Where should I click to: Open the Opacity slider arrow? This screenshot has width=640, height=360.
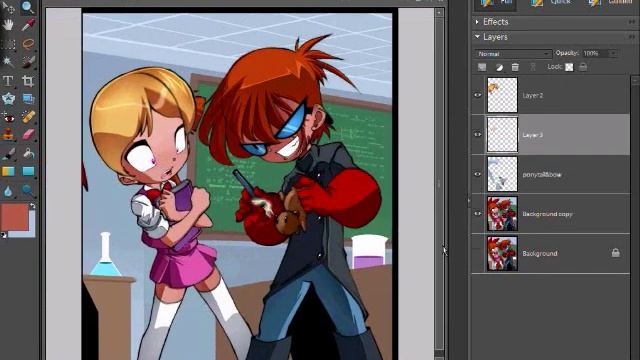[613, 53]
